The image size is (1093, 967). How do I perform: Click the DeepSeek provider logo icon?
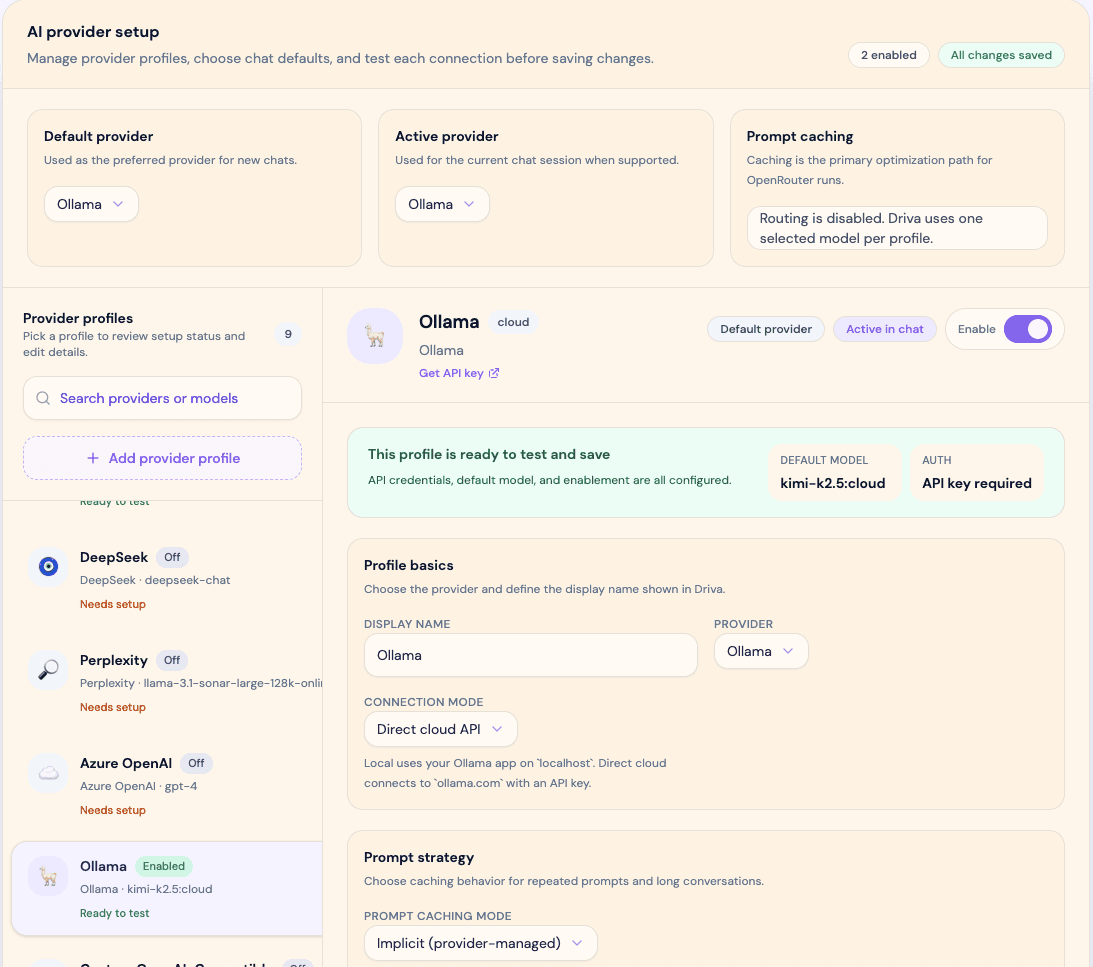(48, 567)
